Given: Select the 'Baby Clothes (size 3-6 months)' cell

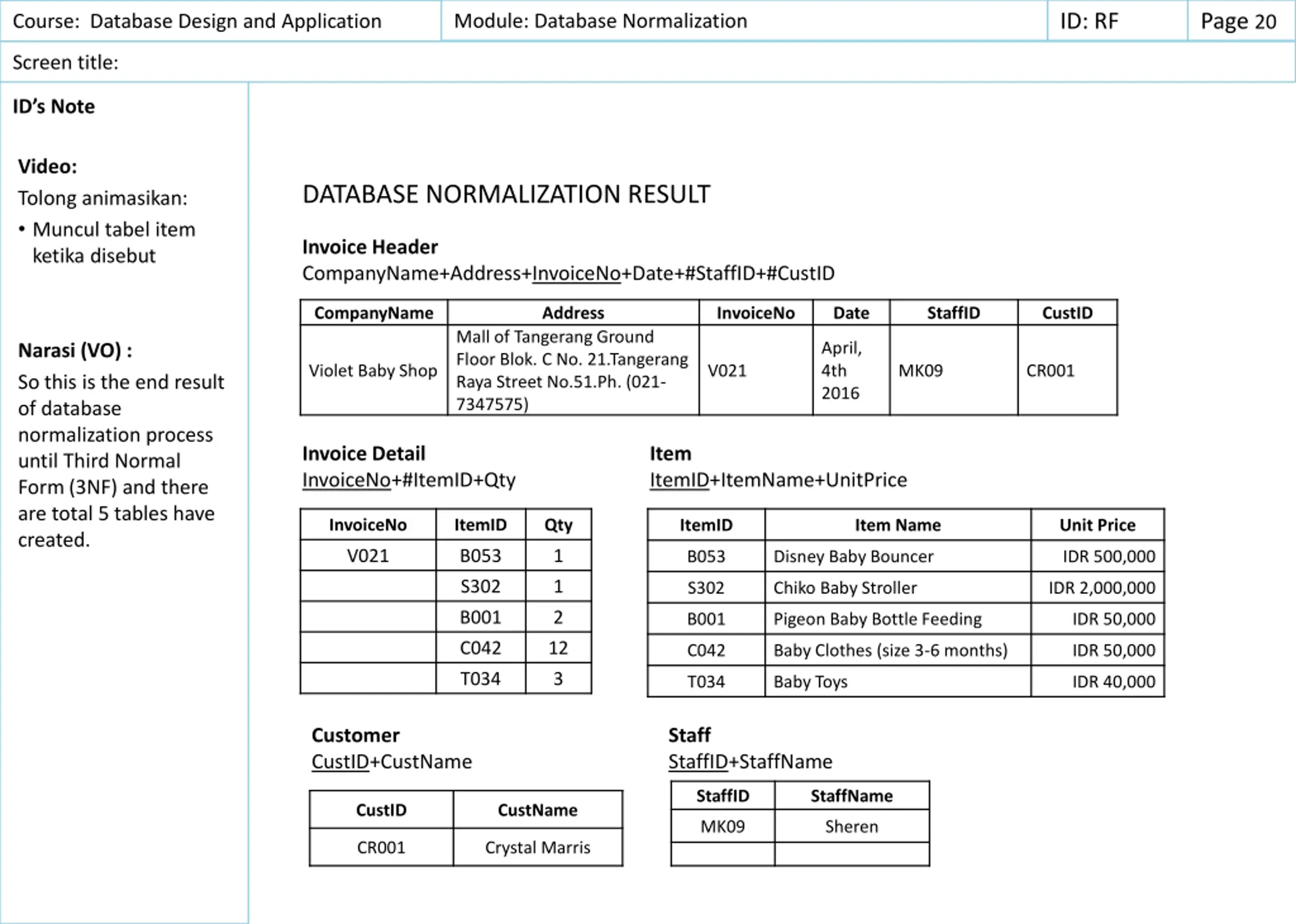Looking at the screenshot, I should (898, 650).
